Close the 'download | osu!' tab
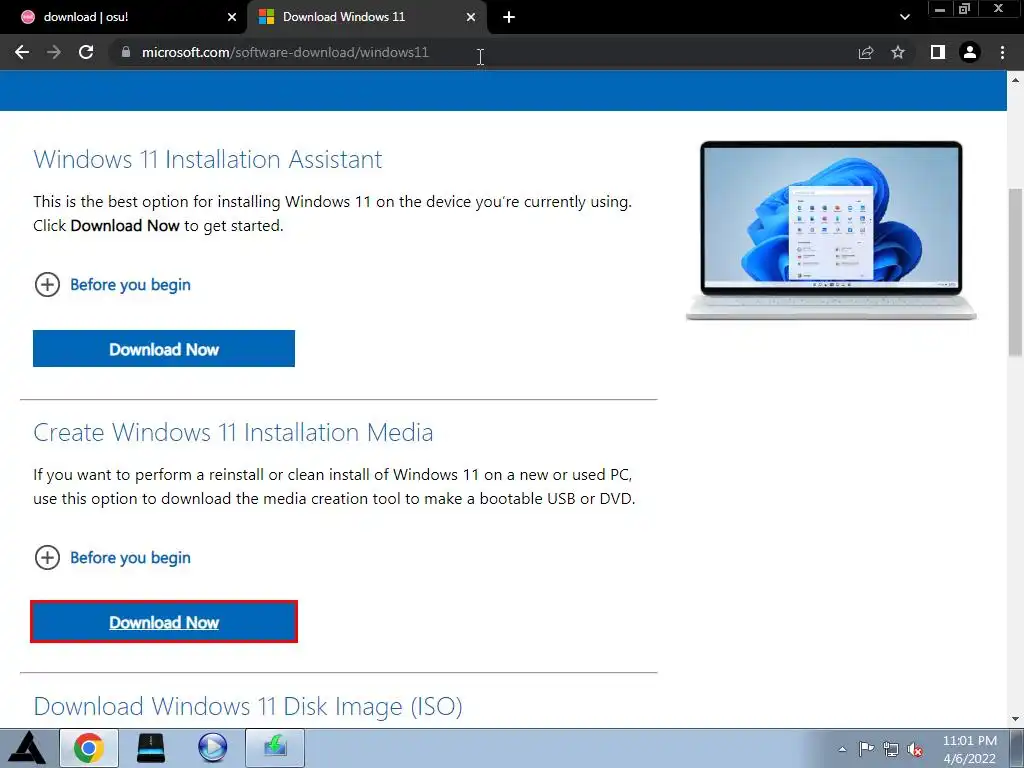 [x=232, y=17]
